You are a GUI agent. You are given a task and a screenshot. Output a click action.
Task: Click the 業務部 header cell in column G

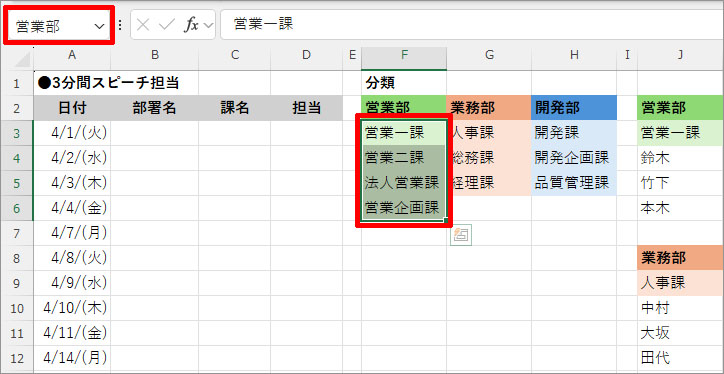tap(489, 109)
